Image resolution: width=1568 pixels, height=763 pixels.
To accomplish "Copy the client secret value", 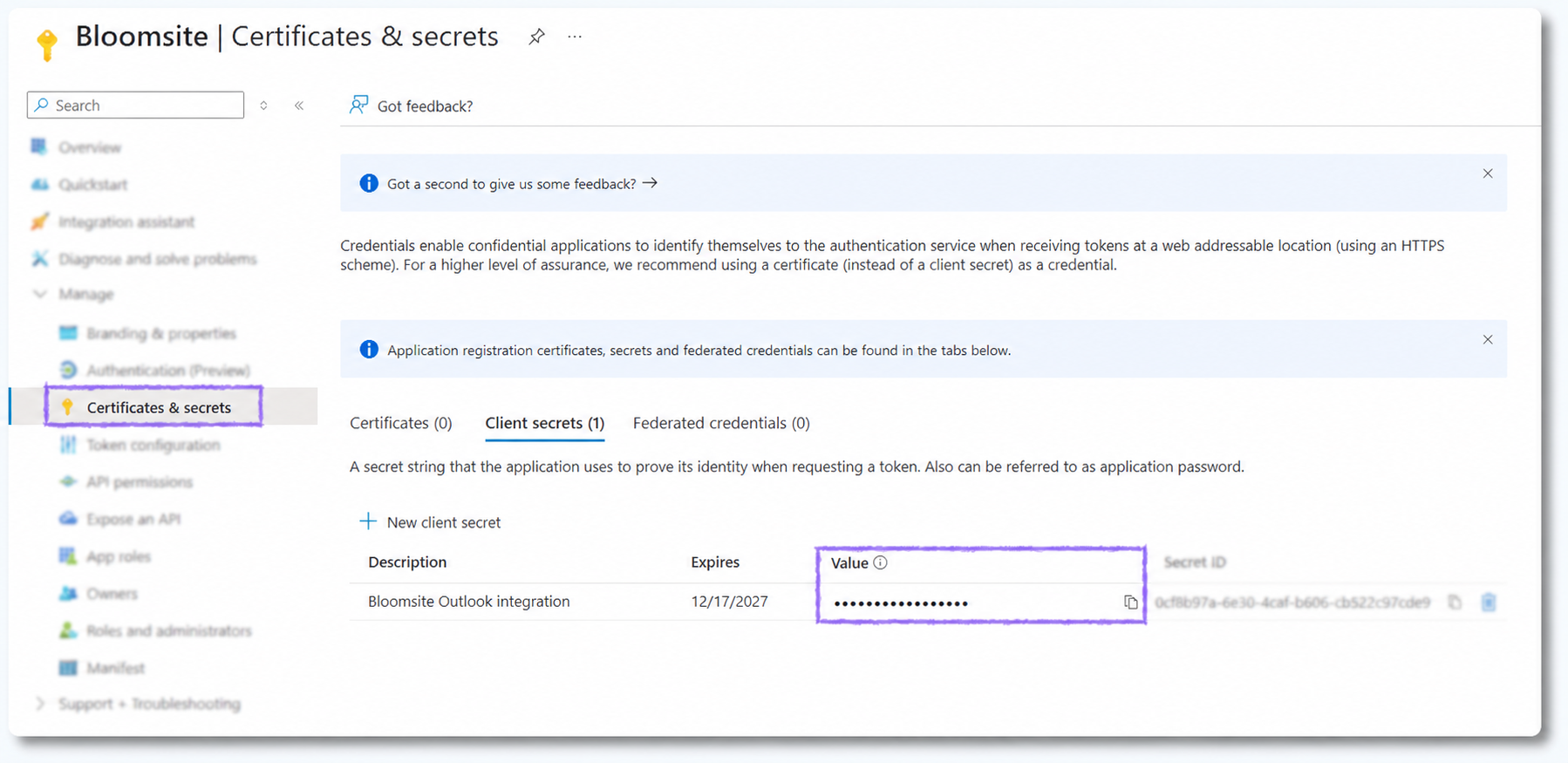I will tap(1131, 603).
